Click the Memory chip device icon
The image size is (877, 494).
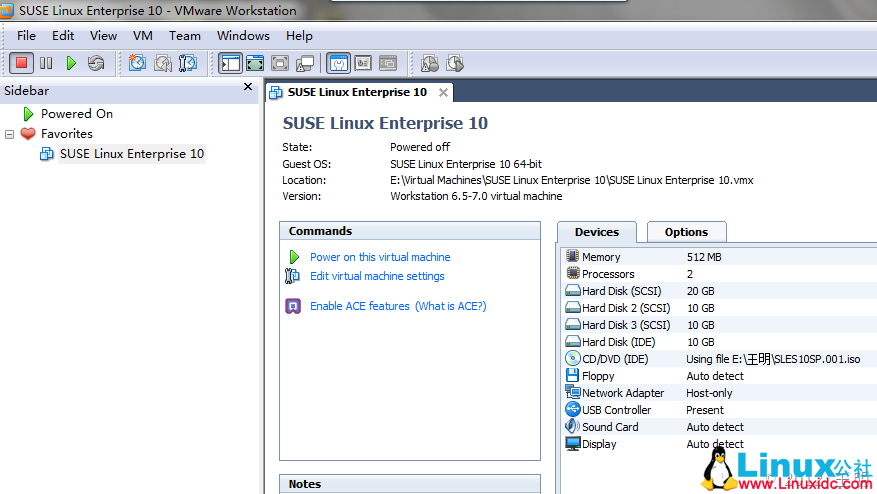pos(572,256)
